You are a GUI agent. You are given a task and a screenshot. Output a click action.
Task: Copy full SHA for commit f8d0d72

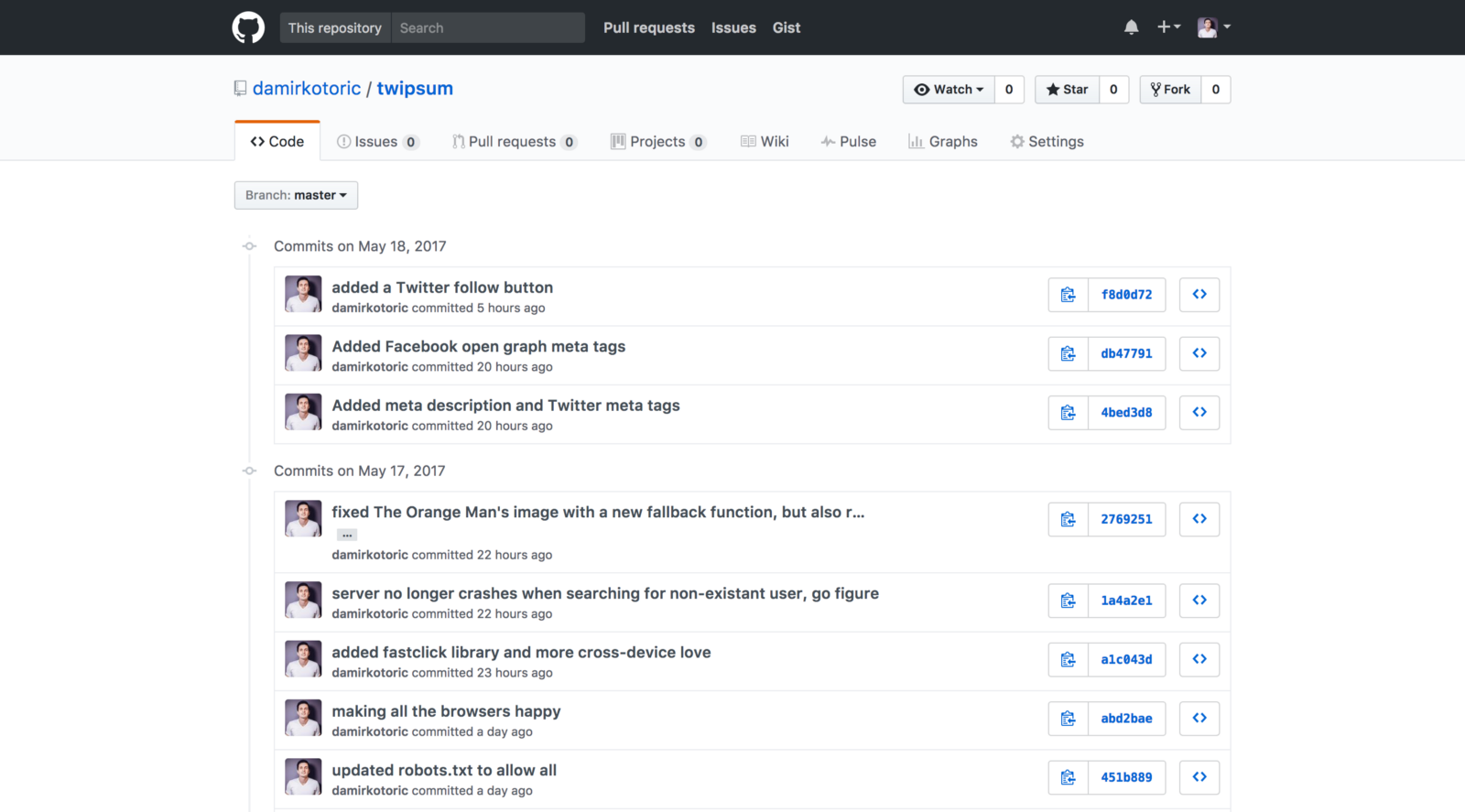pos(1068,295)
